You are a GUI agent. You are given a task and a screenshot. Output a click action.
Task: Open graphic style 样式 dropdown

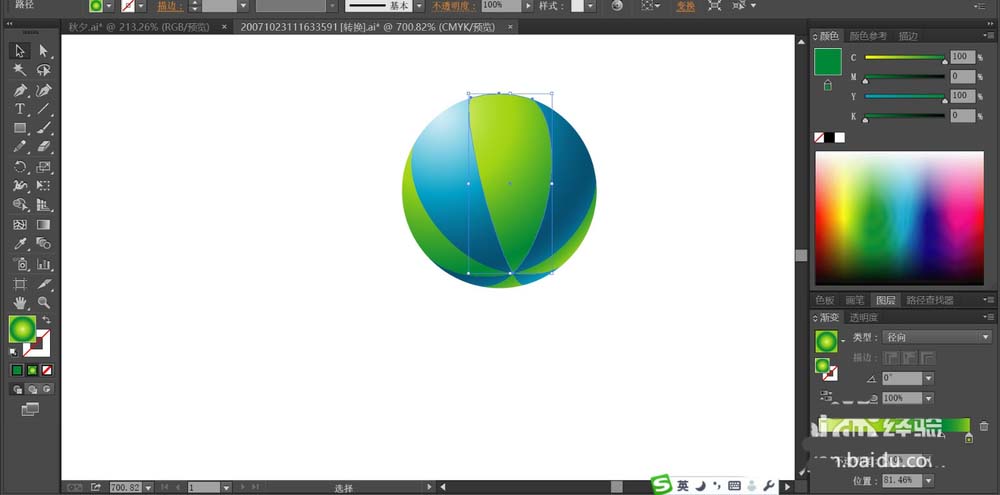tap(591, 6)
